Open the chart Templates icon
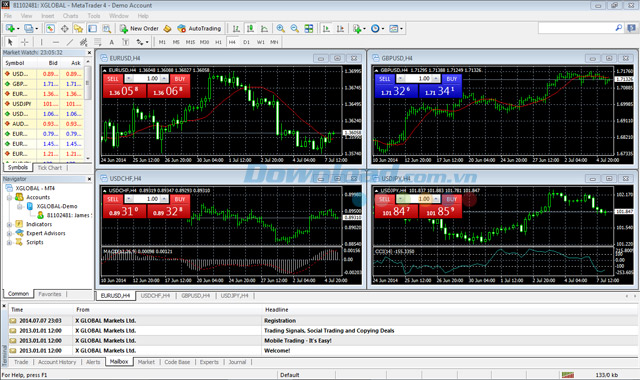Viewport: 640px width, 380px height. point(393,29)
